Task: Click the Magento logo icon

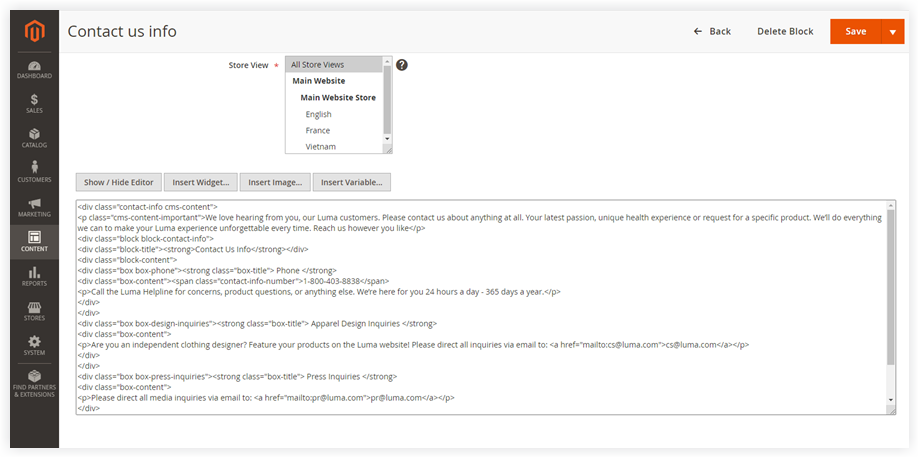Action: (35, 31)
